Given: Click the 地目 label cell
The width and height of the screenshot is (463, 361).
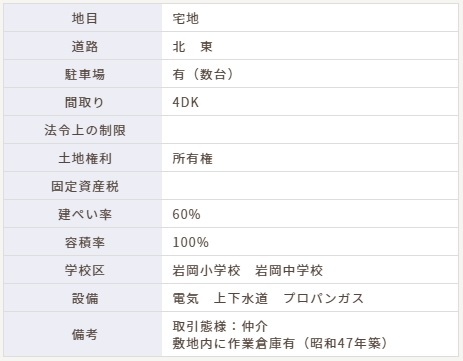Looking at the screenshot, I should click(85, 18).
